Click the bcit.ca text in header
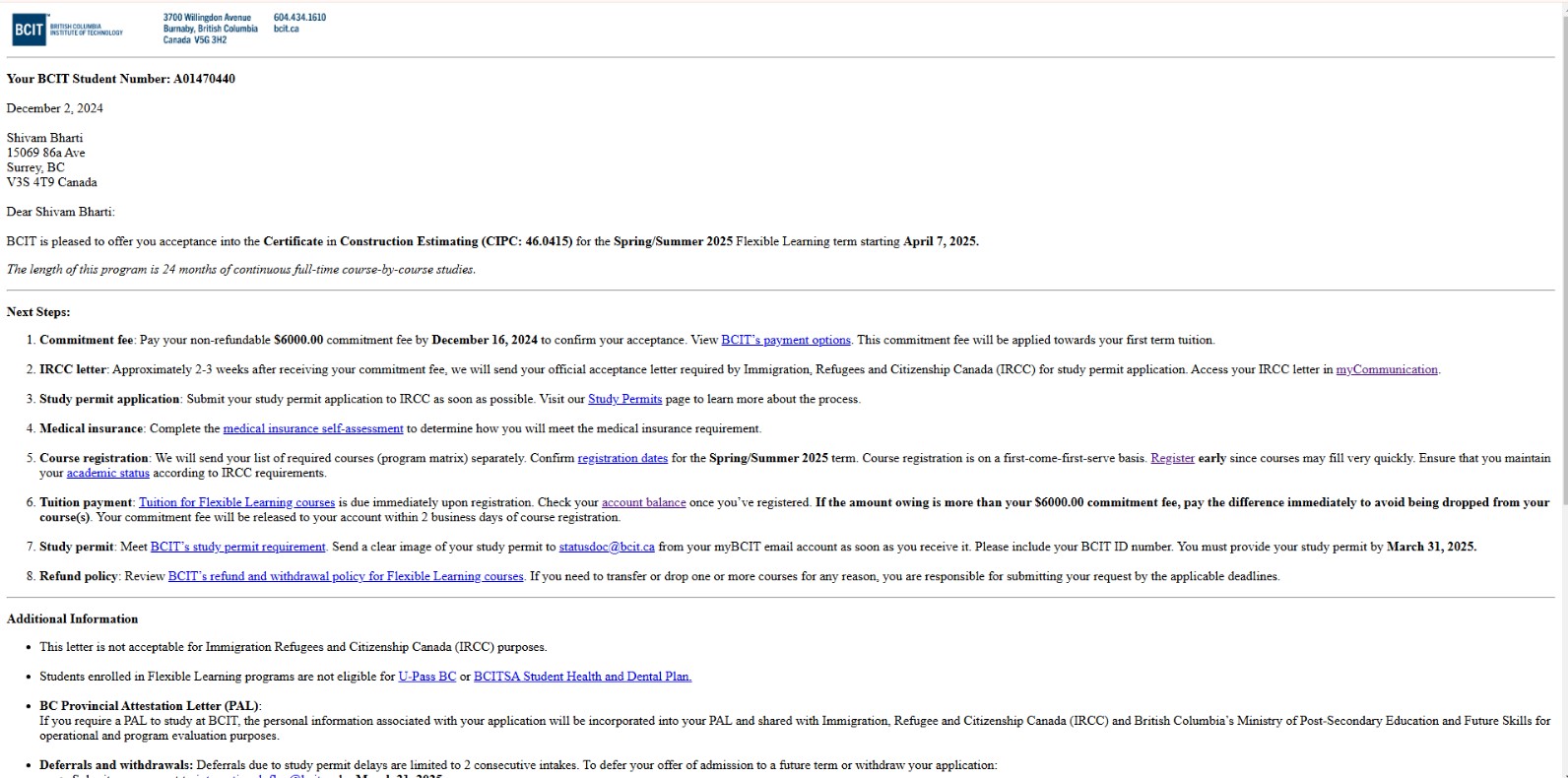 pyautogui.click(x=286, y=29)
